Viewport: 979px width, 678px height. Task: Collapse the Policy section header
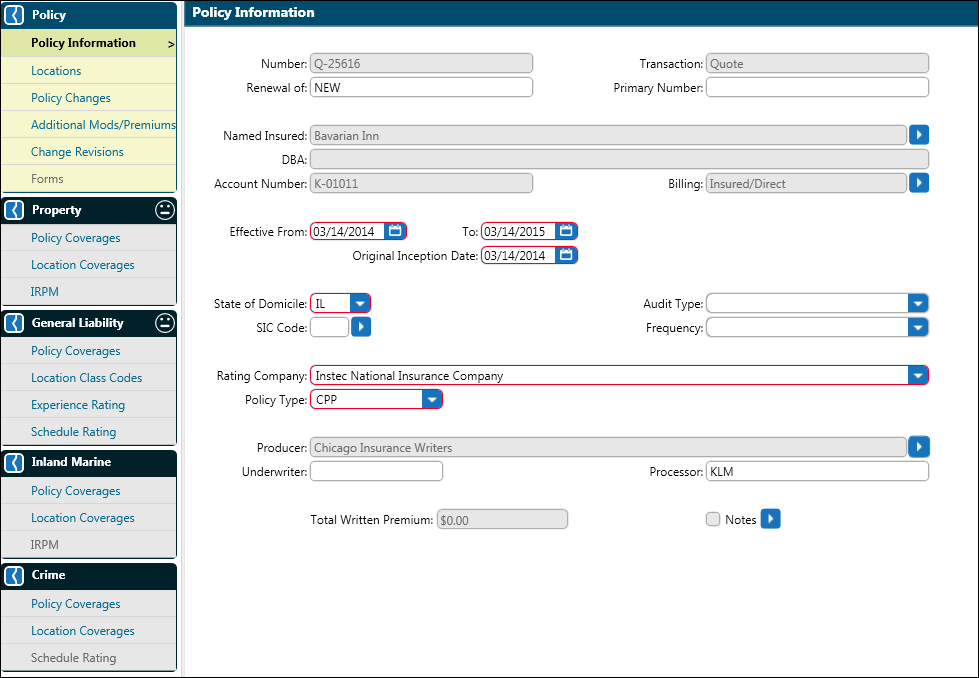[15, 15]
